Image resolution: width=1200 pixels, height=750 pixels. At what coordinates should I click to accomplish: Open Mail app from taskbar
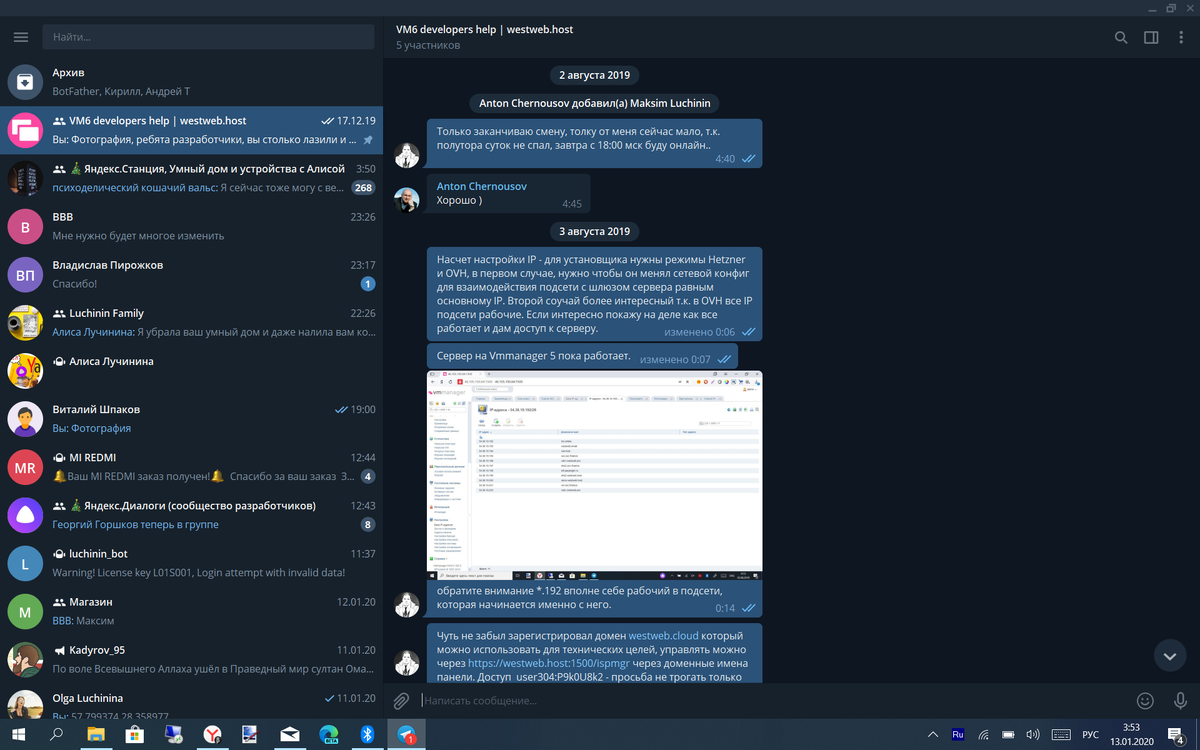pyautogui.click(x=289, y=735)
